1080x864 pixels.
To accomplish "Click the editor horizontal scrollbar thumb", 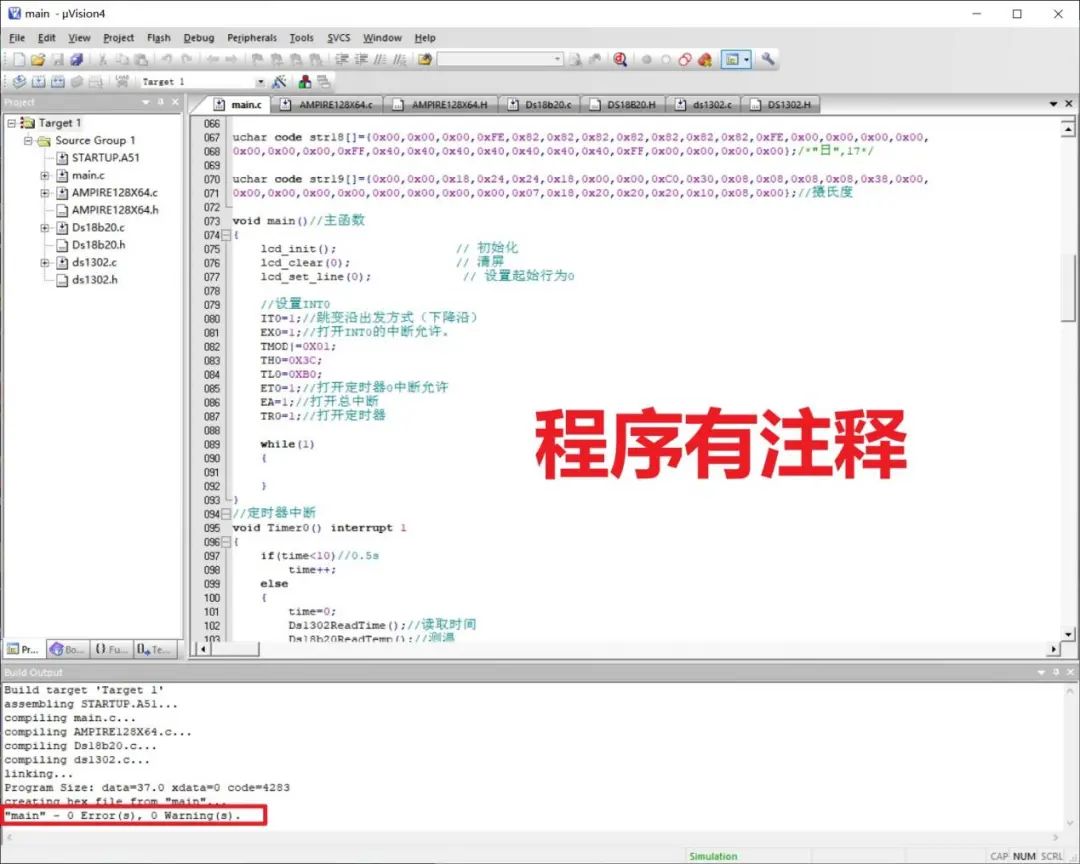I will (235, 649).
